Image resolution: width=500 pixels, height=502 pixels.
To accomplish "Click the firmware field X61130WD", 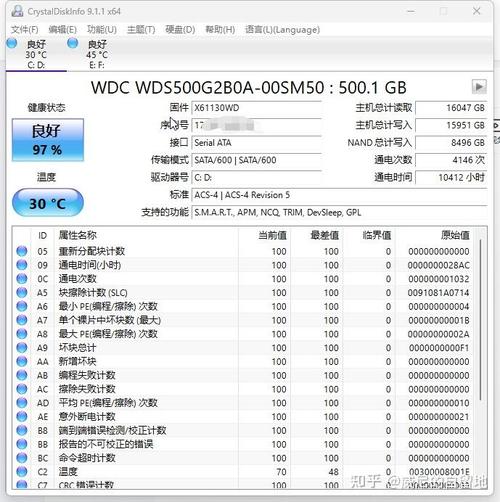I will tap(257, 108).
